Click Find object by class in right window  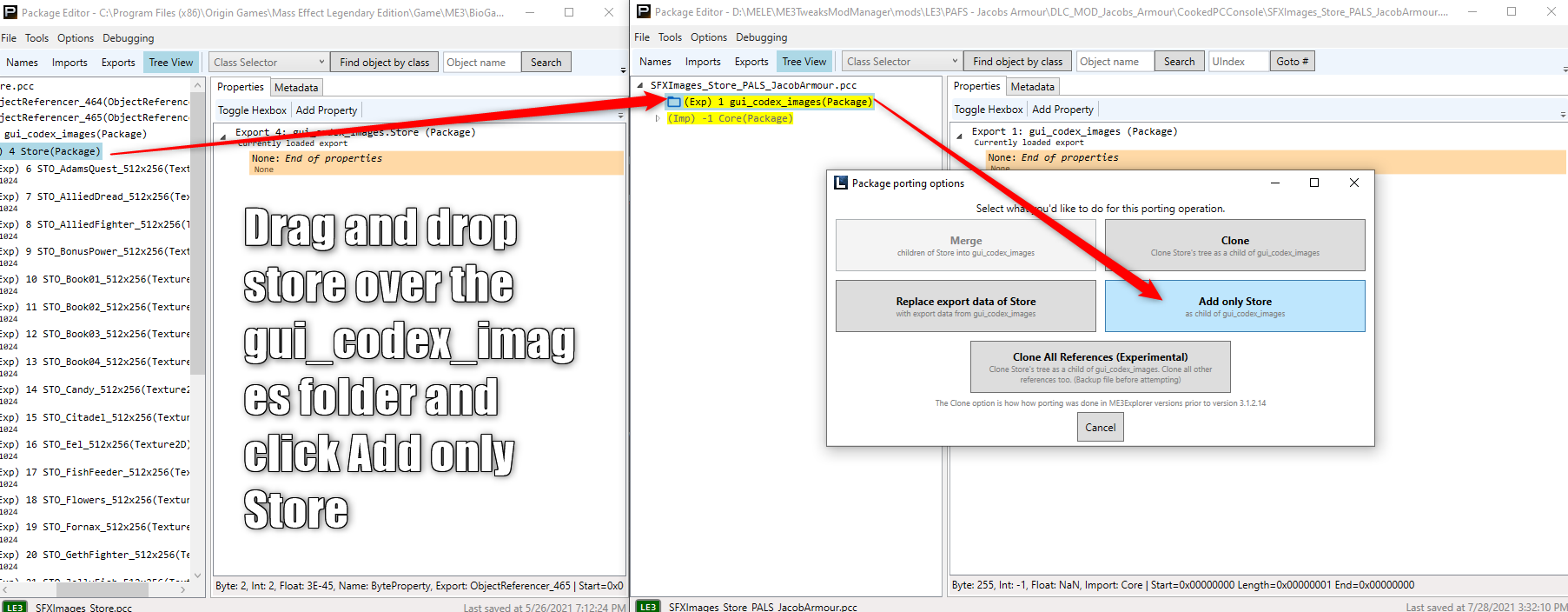pos(1017,62)
